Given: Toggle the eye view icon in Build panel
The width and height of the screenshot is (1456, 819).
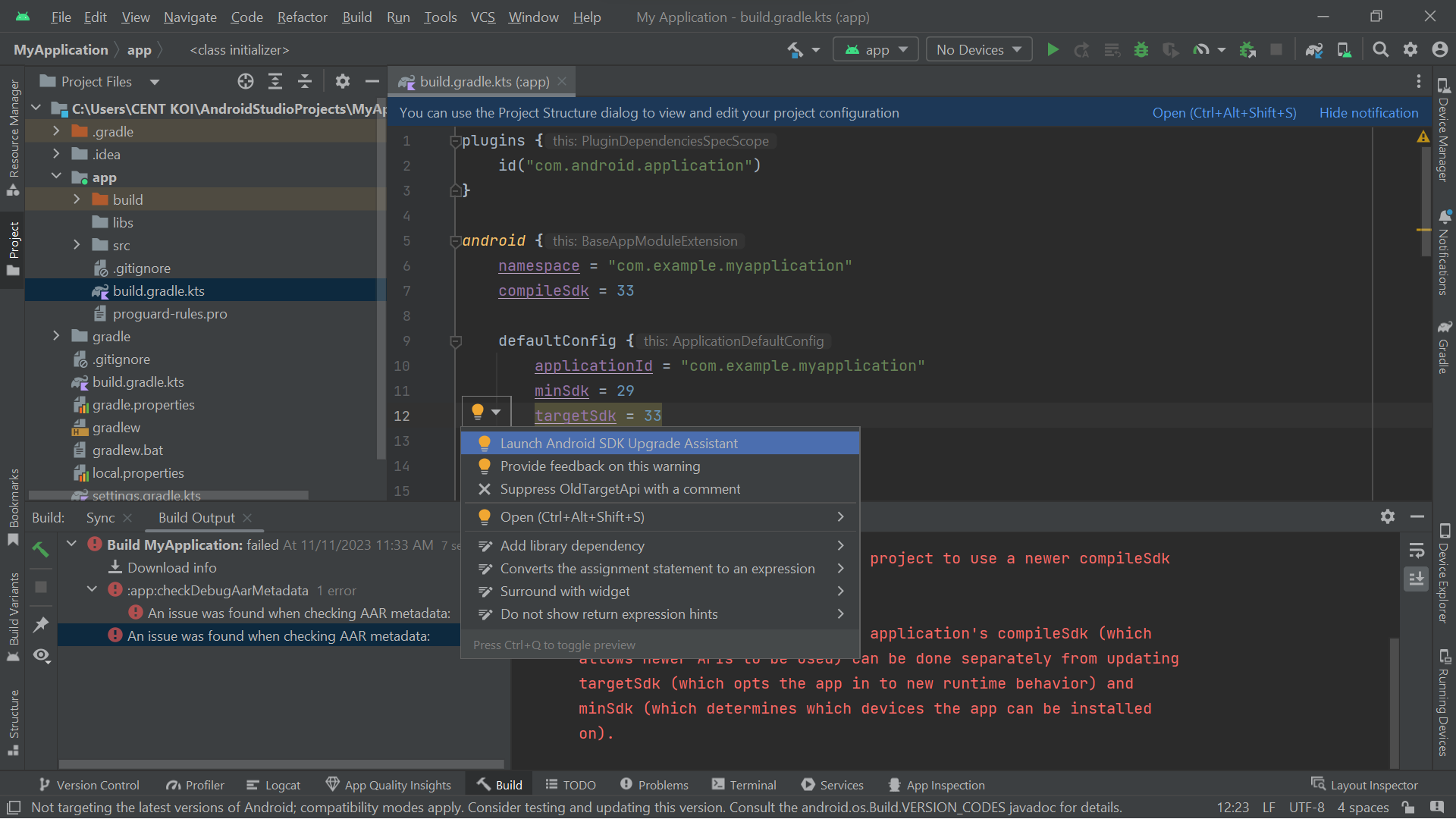Looking at the screenshot, I should tap(41, 655).
